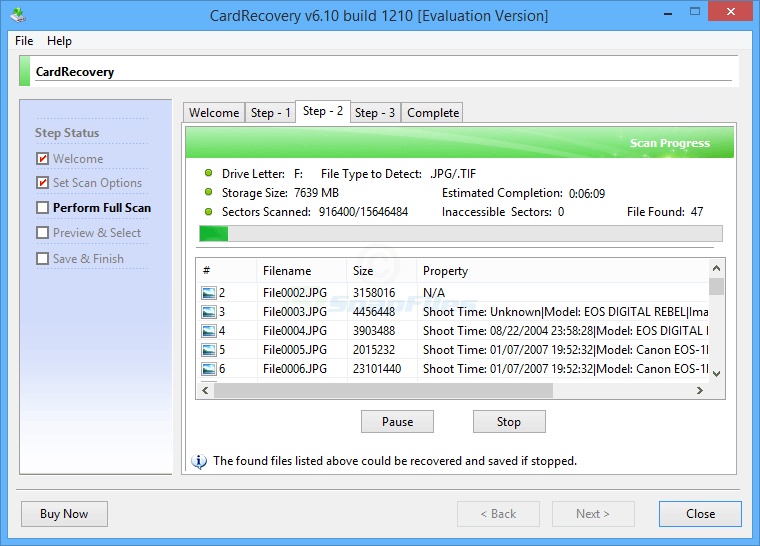This screenshot has width=760, height=546.
Task: Switch to the Step - 3 tab
Action: [x=375, y=112]
